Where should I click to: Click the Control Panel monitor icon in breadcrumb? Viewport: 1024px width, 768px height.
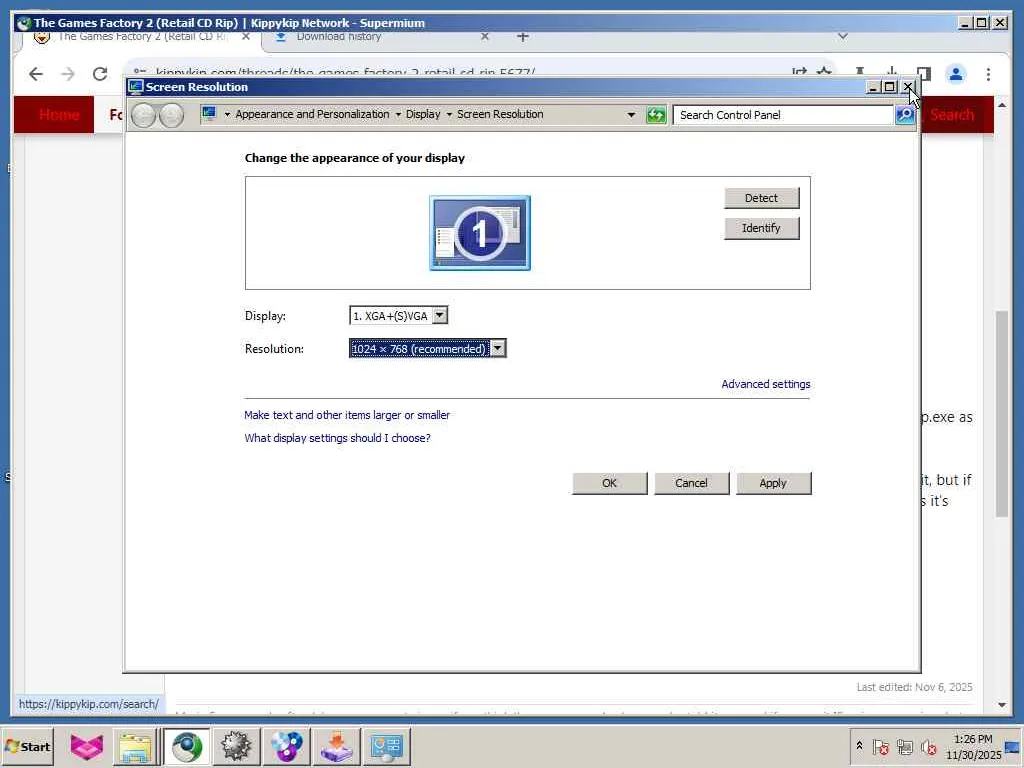209,114
